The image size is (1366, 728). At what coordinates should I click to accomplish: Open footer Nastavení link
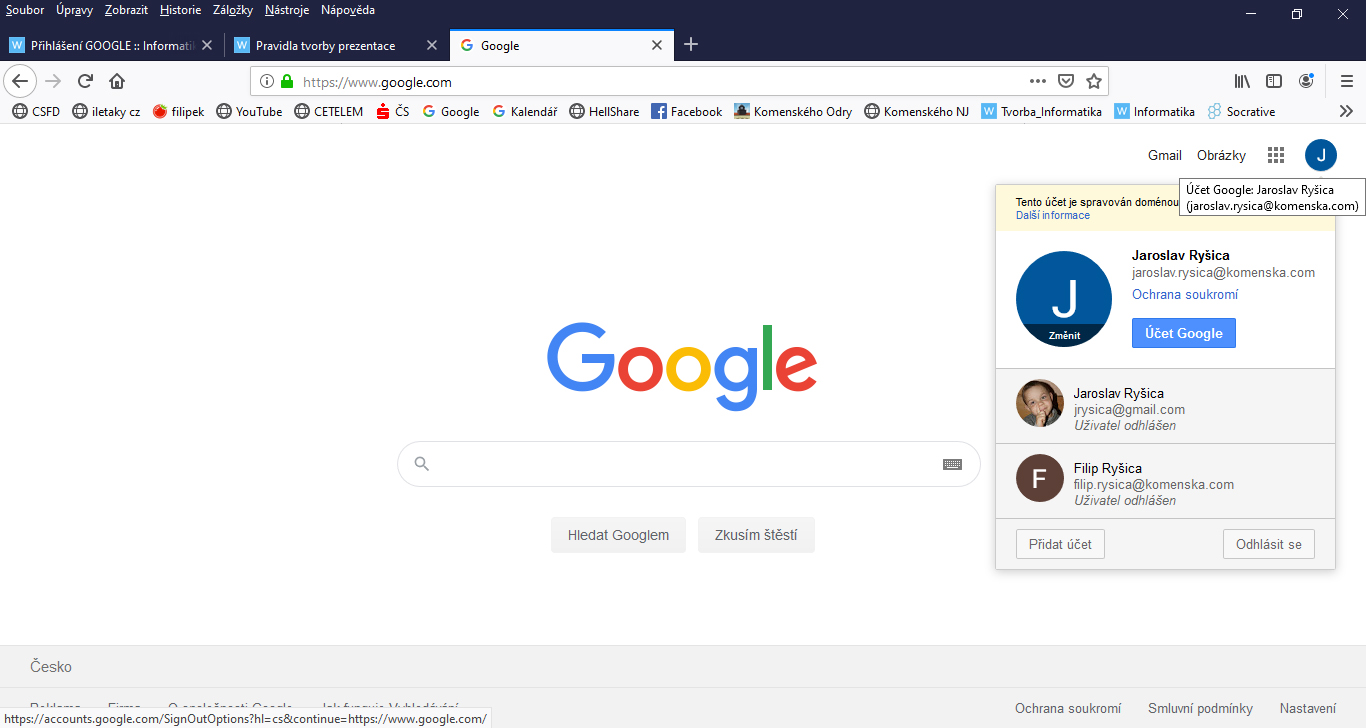click(x=1308, y=708)
